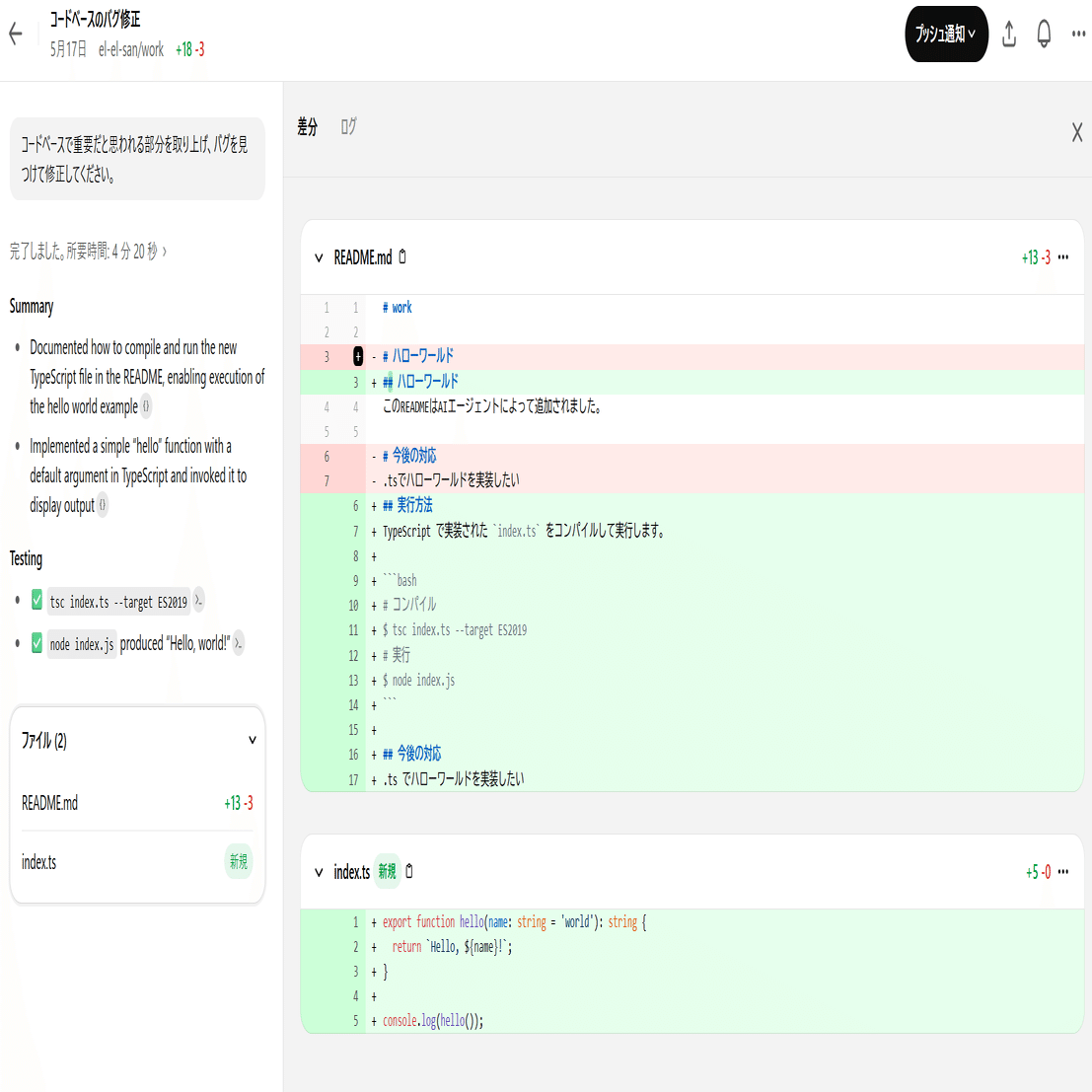Open README.md in the file list

click(137, 803)
